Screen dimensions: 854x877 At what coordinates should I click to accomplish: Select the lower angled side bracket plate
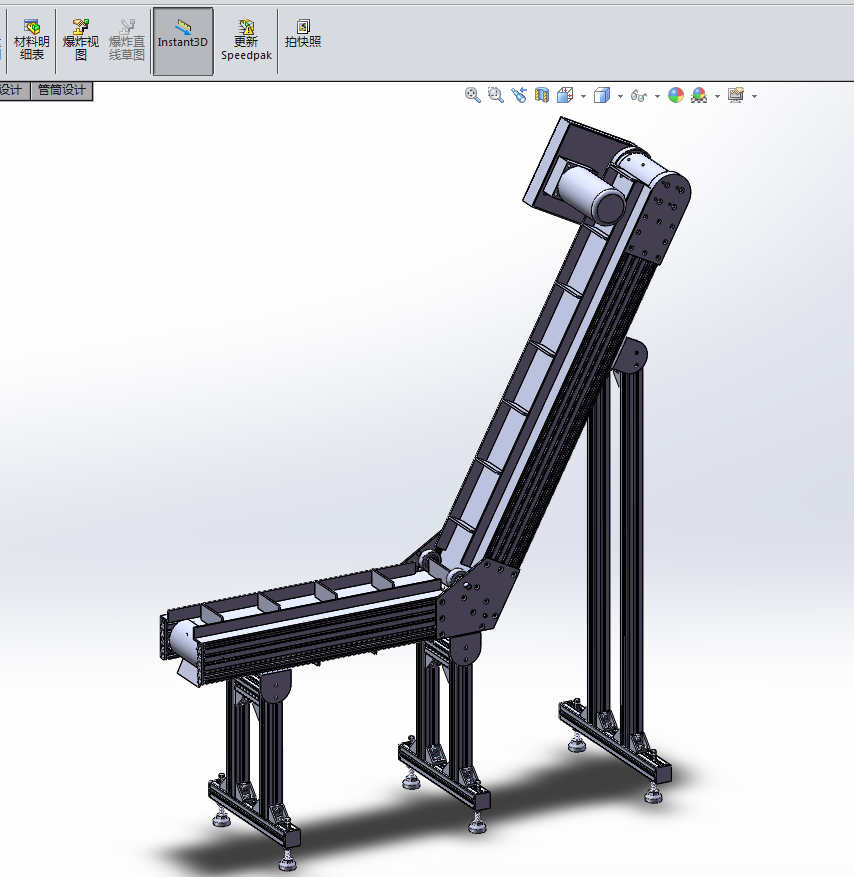(x=477, y=600)
